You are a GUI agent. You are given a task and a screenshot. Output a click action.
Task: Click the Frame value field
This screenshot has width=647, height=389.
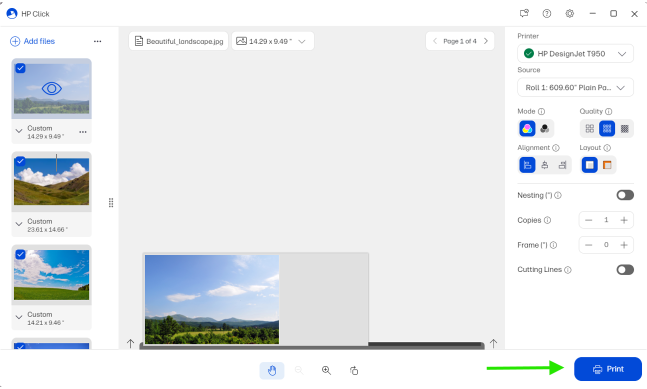[x=606, y=245]
